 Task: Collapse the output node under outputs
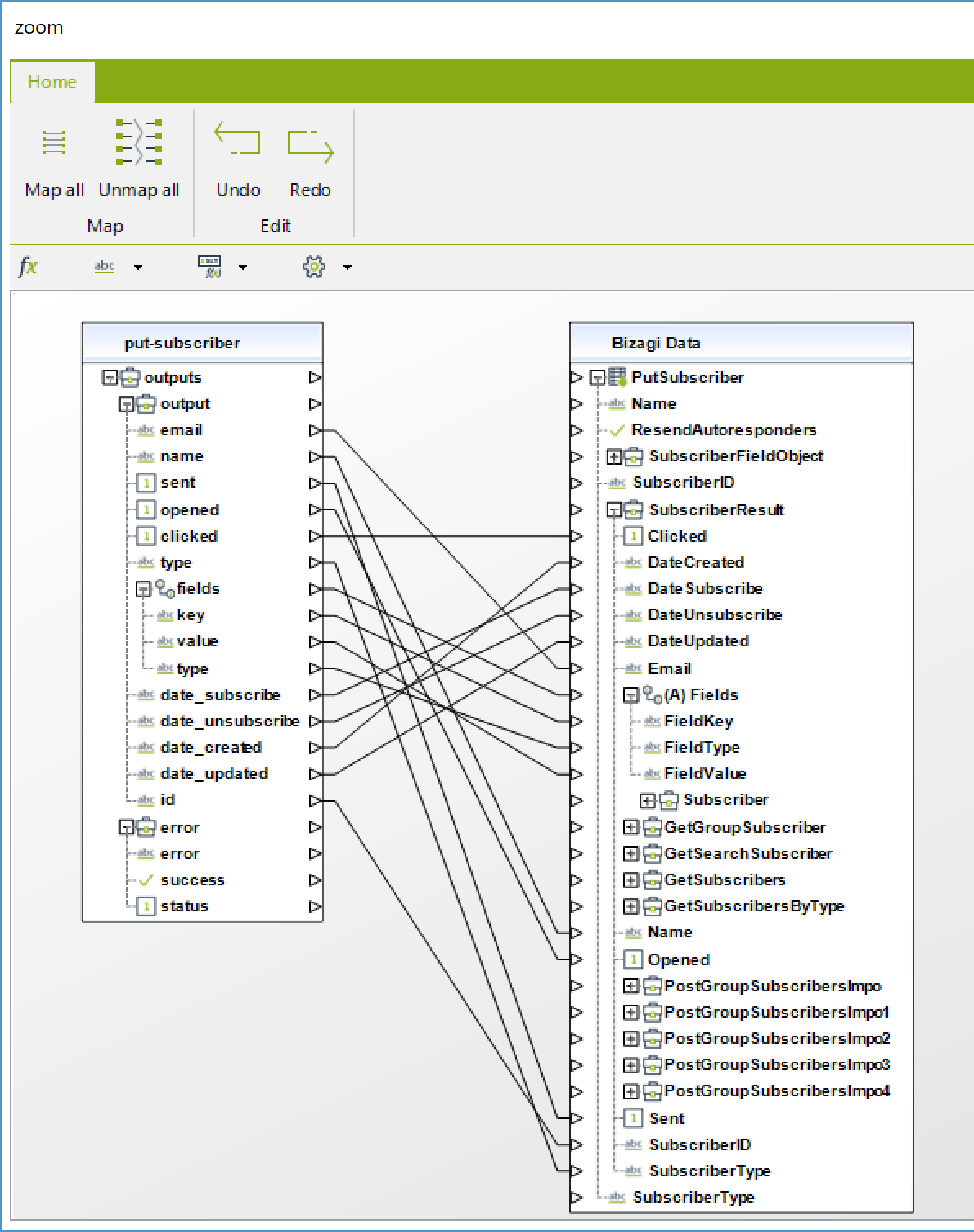click(126, 404)
